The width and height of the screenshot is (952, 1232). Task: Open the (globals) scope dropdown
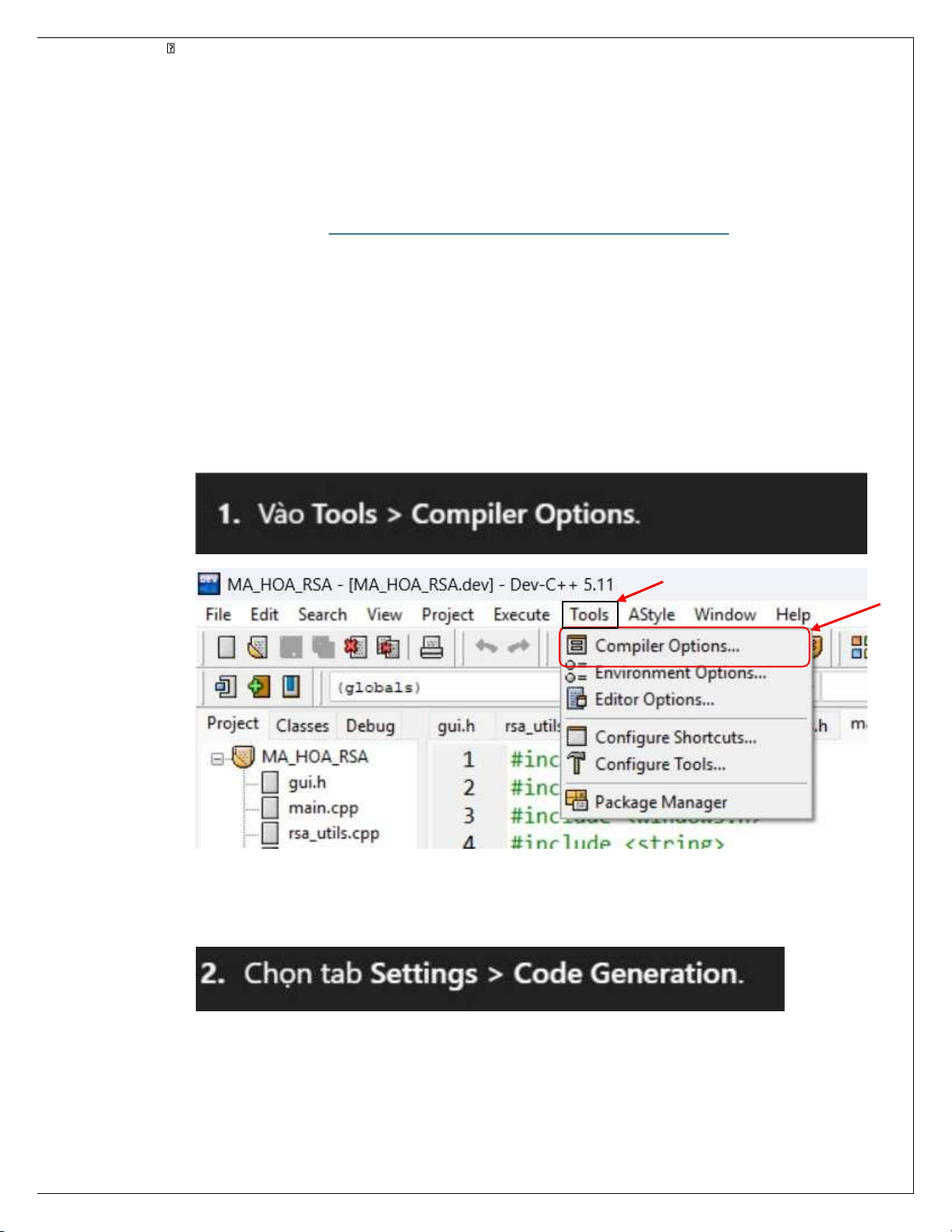(443, 688)
